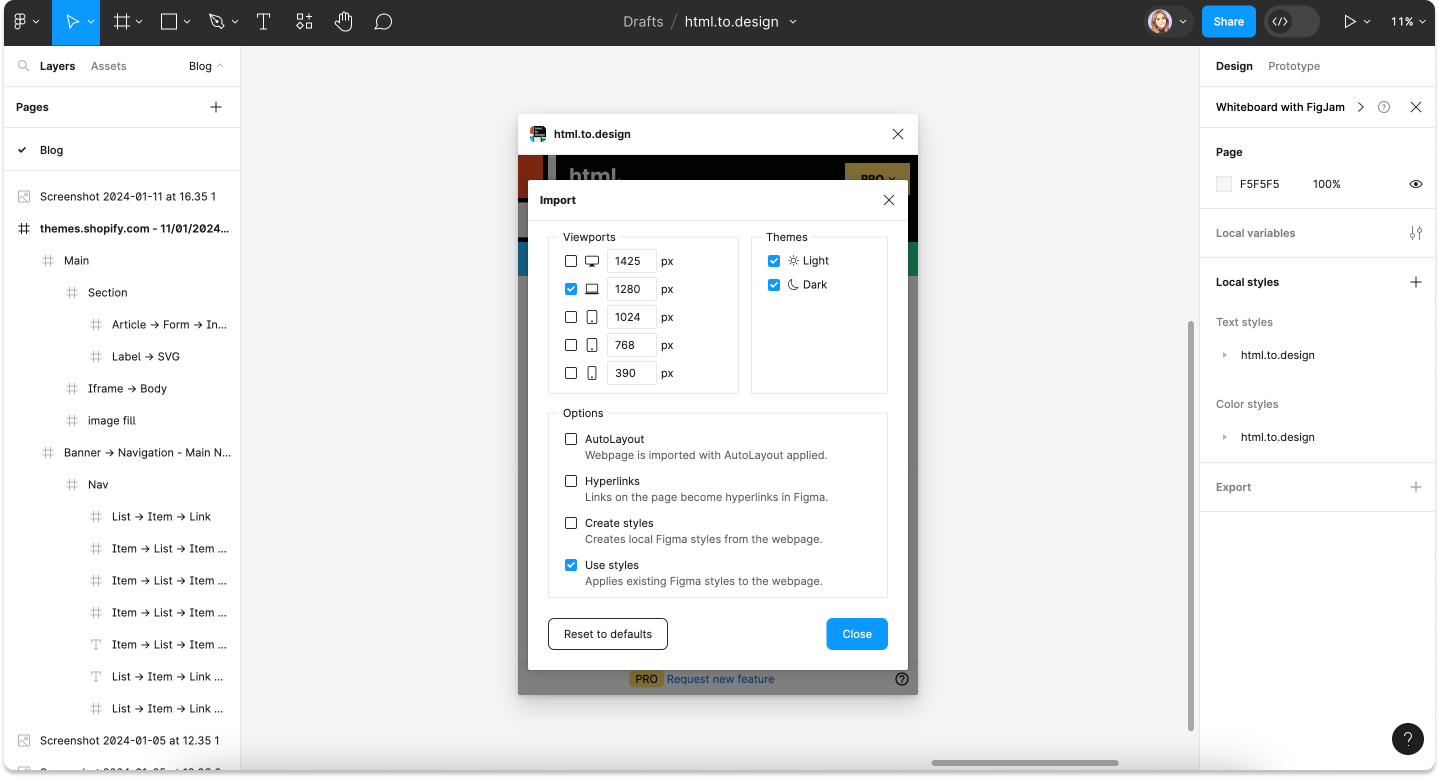This screenshot has height=778, width=1439.
Task: Toggle Dev Mode switch
Action: [x=1291, y=21]
